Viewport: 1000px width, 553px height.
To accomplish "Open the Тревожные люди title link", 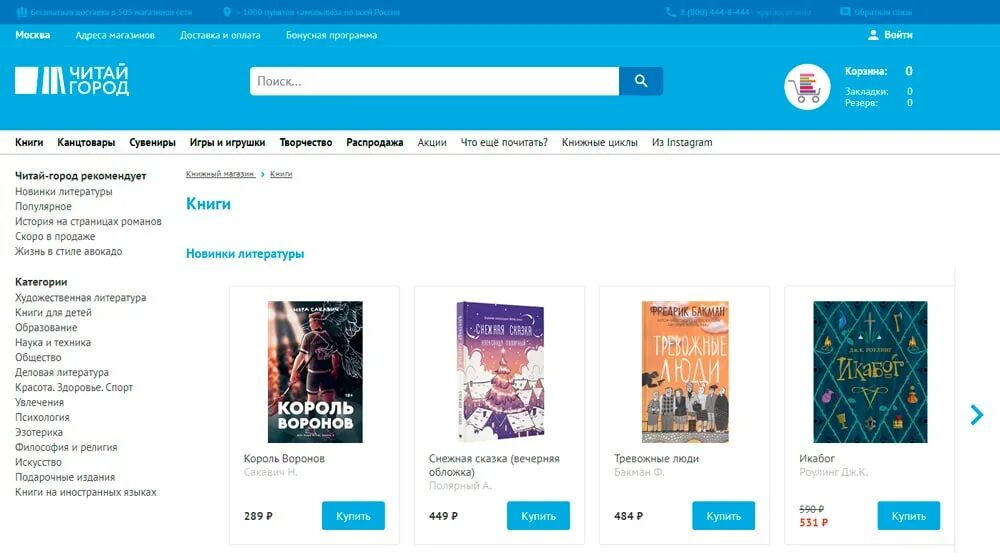I will click(x=656, y=458).
